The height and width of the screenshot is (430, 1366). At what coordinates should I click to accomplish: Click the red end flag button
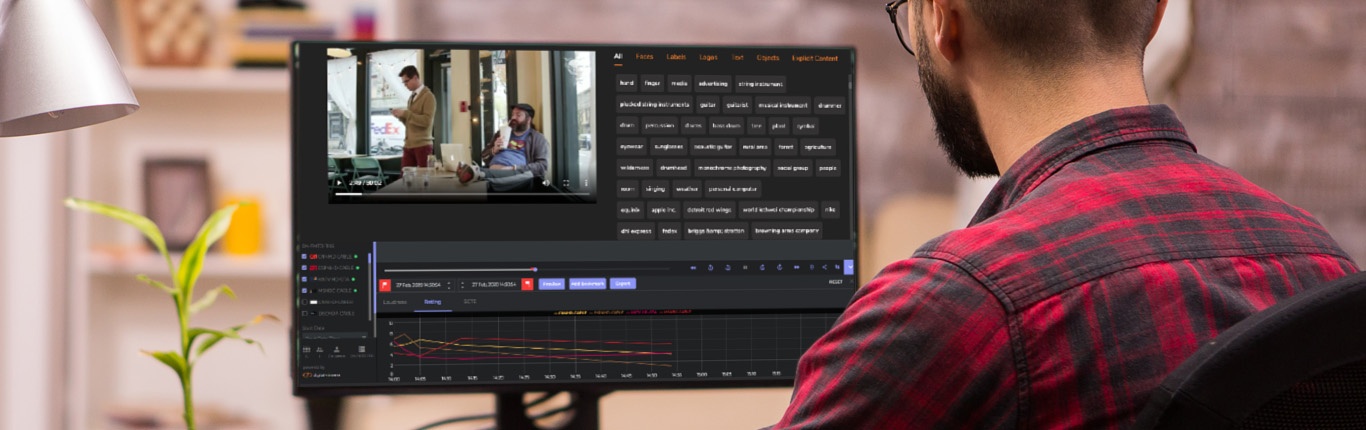click(x=527, y=284)
